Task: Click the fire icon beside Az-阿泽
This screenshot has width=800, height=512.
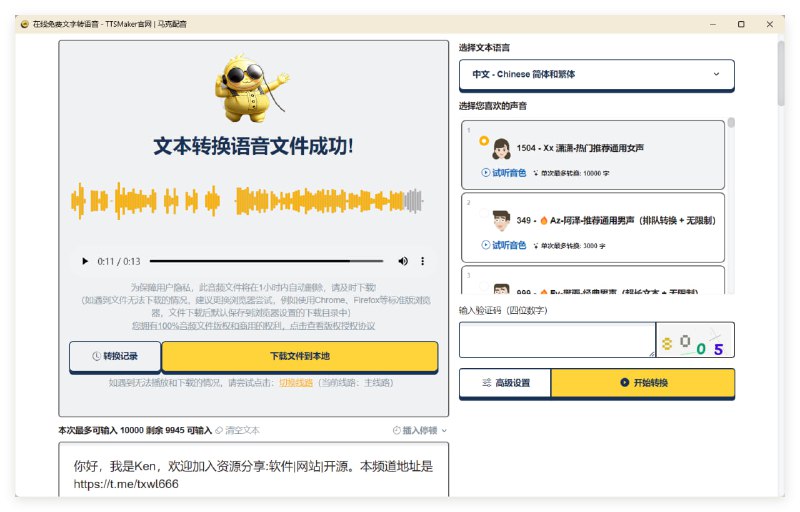Action: pos(544,220)
